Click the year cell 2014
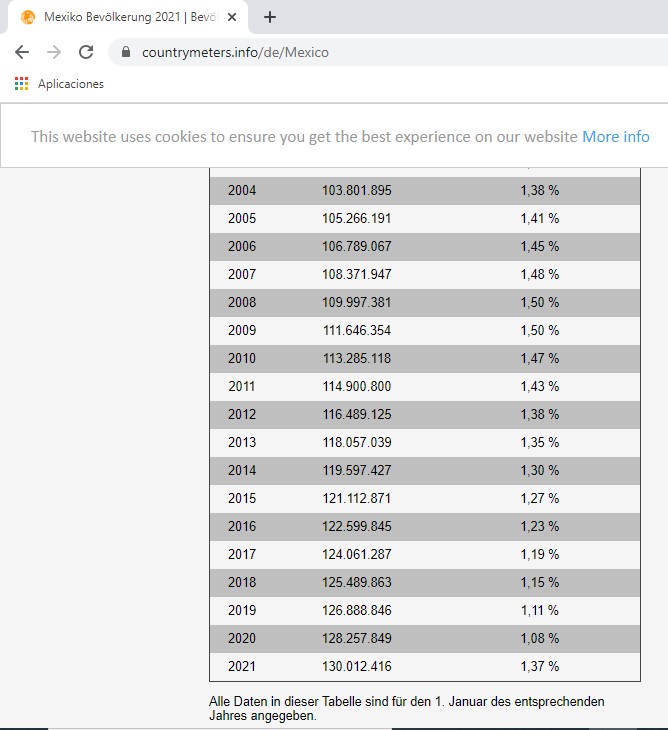The height and width of the screenshot is (730, 668). click(242, 470)
